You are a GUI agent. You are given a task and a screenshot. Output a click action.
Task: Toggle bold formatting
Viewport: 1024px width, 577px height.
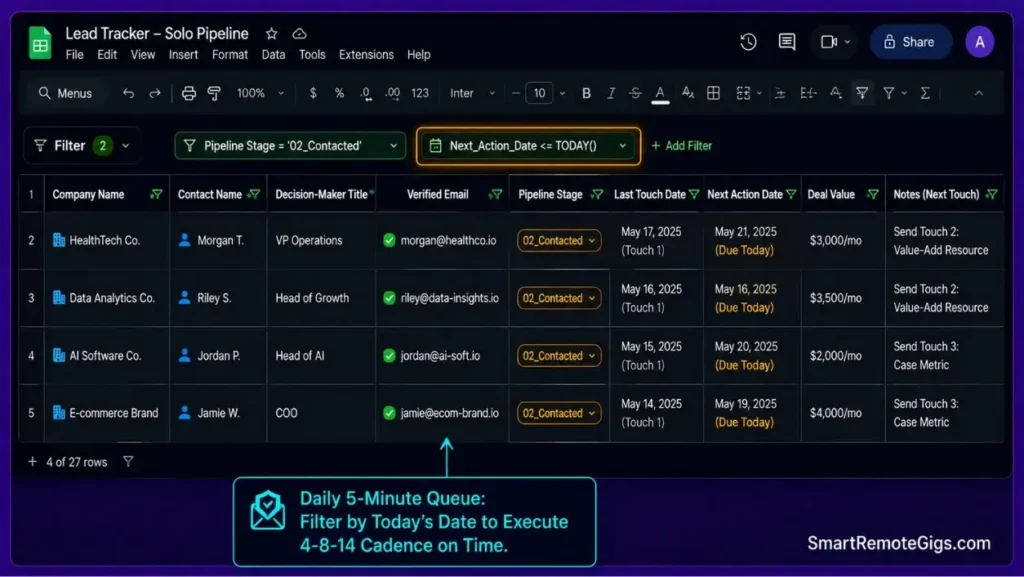pyautogui.click(x=586, y=93)
